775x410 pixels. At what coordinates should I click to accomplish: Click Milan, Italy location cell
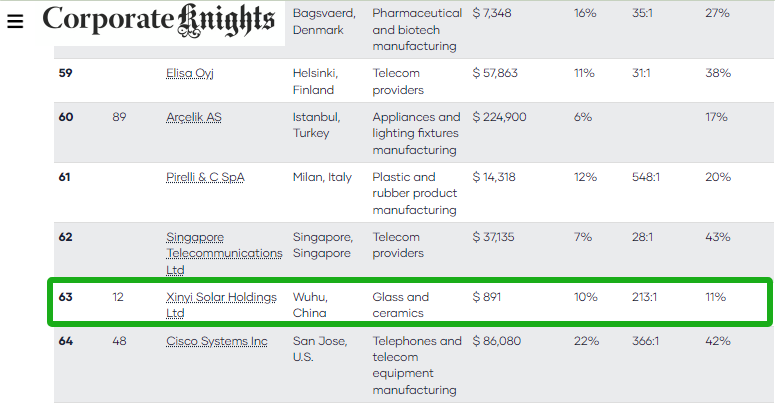(x=322, y=178)
